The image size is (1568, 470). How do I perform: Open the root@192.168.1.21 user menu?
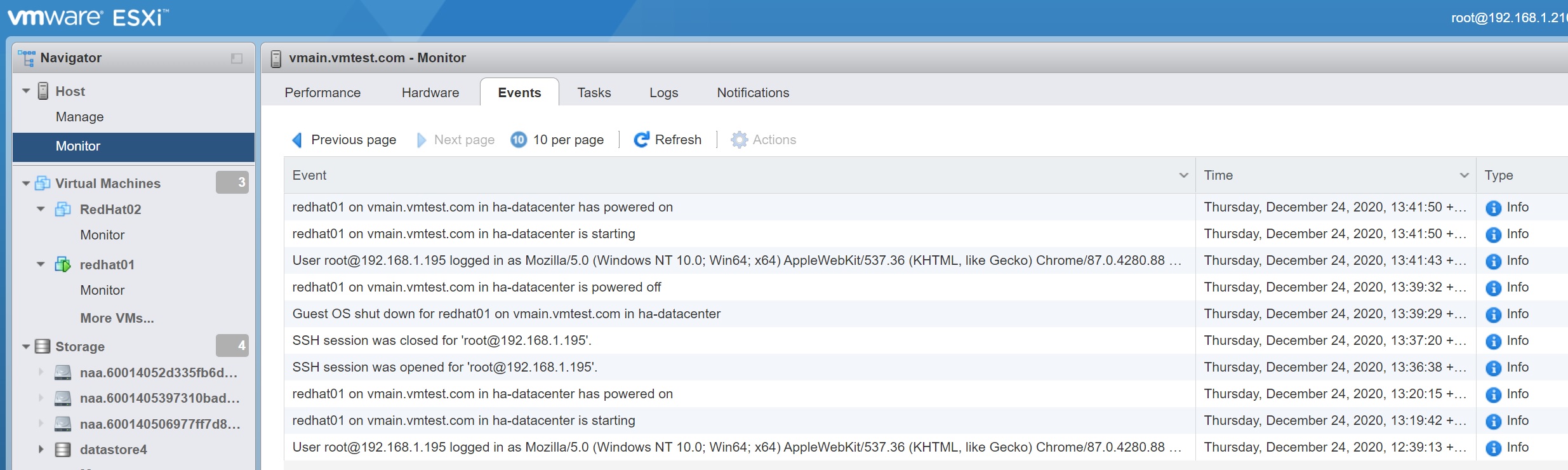point(1509,18)
